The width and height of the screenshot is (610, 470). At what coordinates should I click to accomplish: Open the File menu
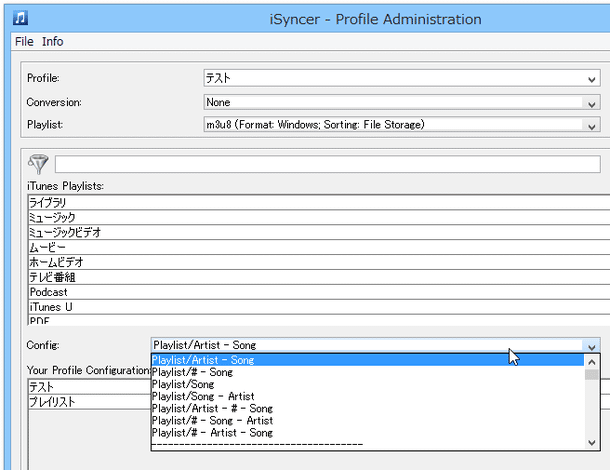pyautogui.click(x=24, y=41)
